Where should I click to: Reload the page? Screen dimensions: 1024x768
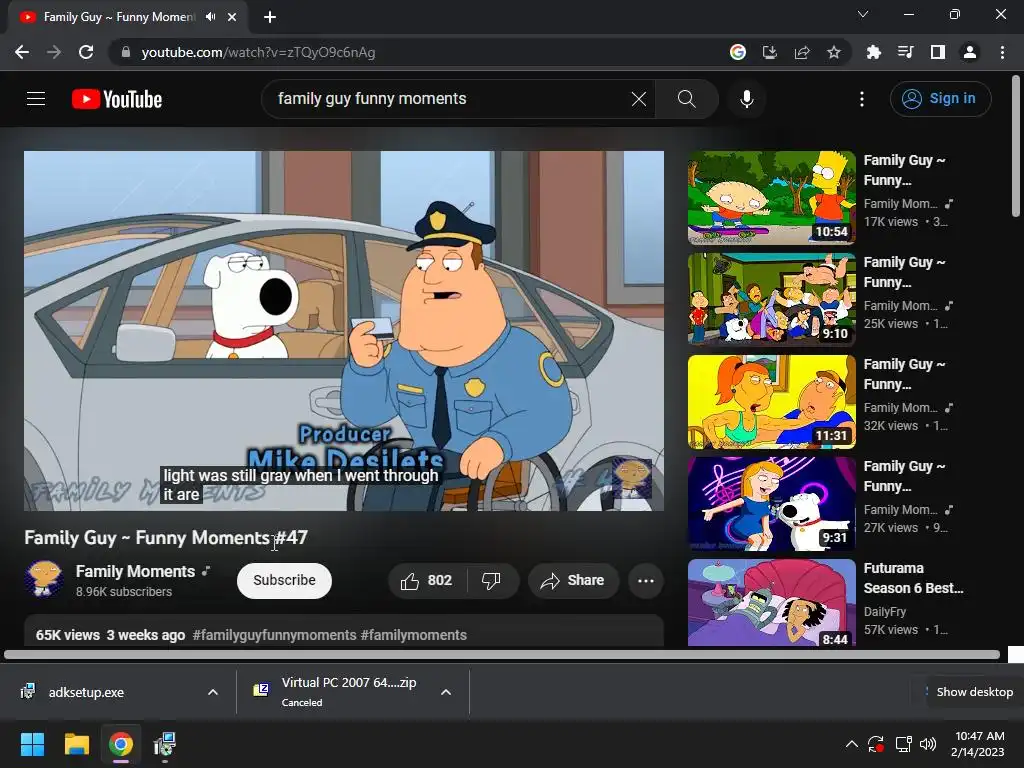(86, 52)
